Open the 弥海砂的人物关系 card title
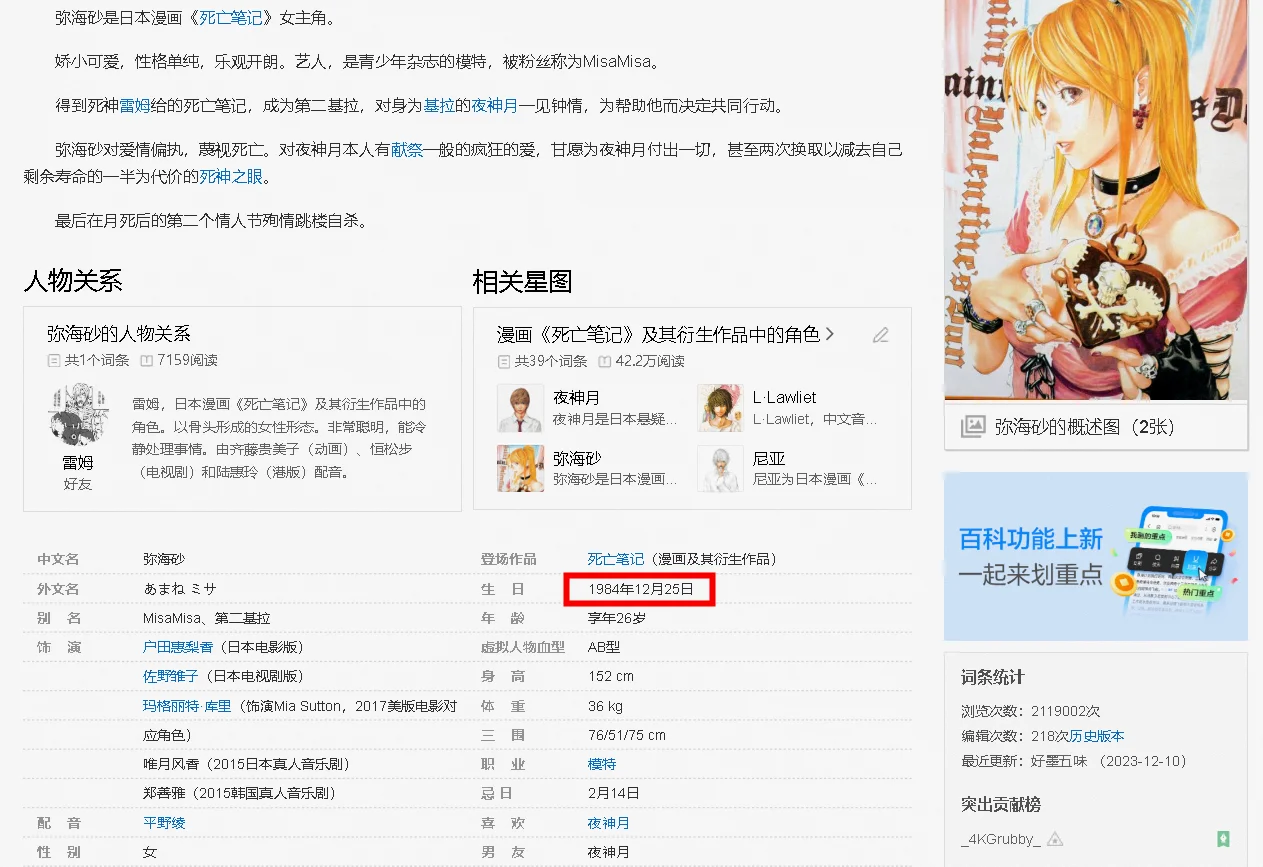 [119, 333]
